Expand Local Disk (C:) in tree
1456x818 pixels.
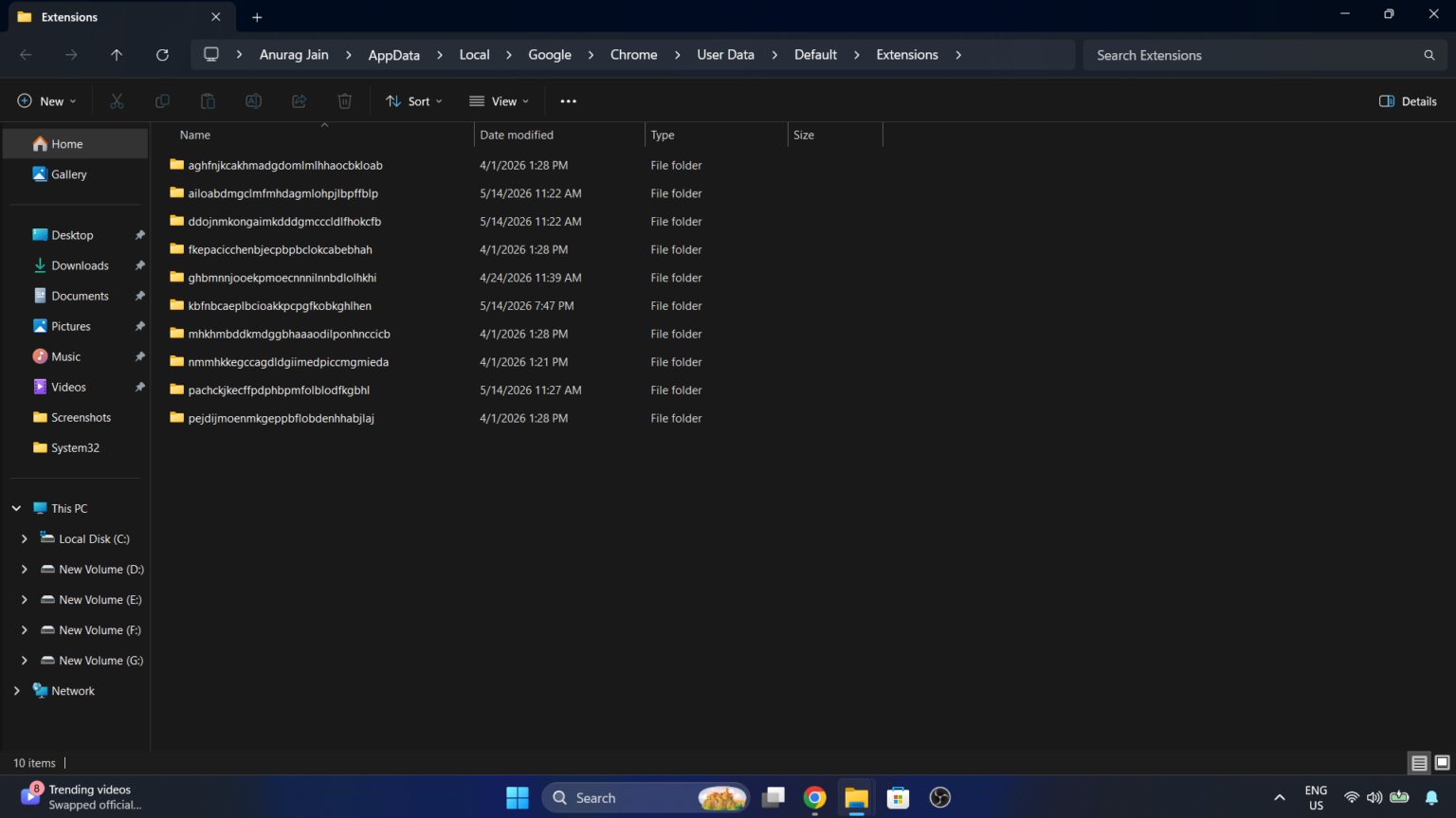24,538
